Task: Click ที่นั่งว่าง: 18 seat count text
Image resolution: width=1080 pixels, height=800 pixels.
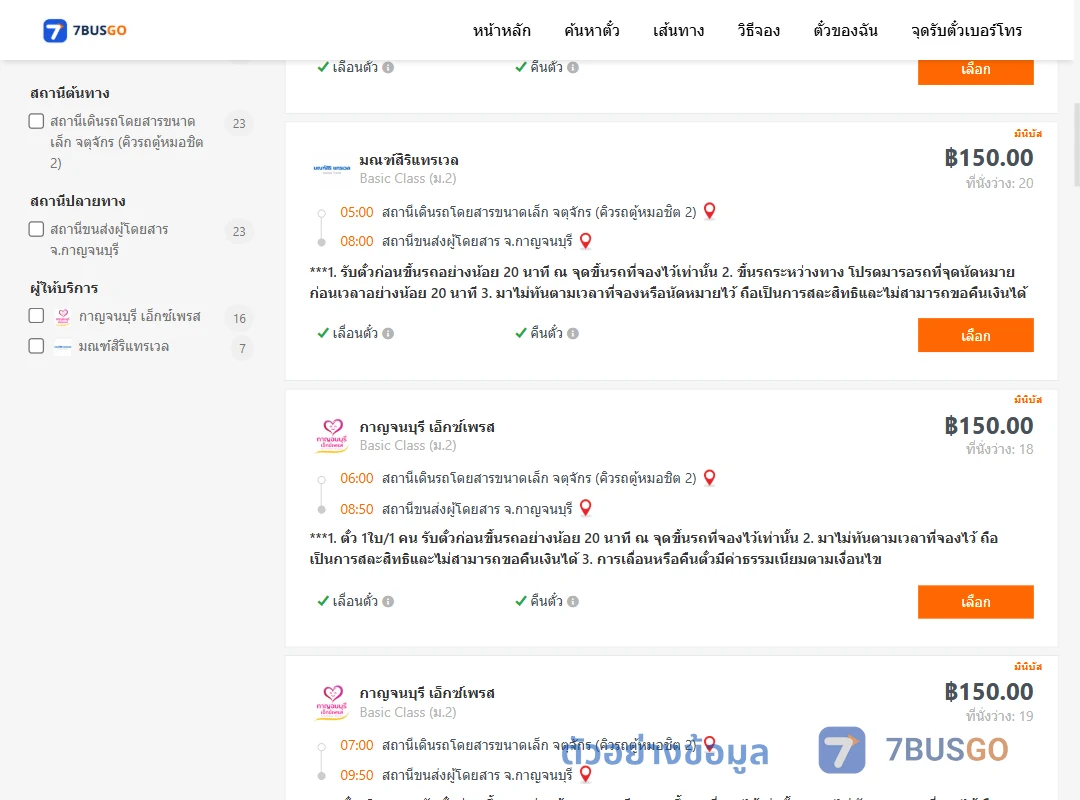Action: coord(999,449)
